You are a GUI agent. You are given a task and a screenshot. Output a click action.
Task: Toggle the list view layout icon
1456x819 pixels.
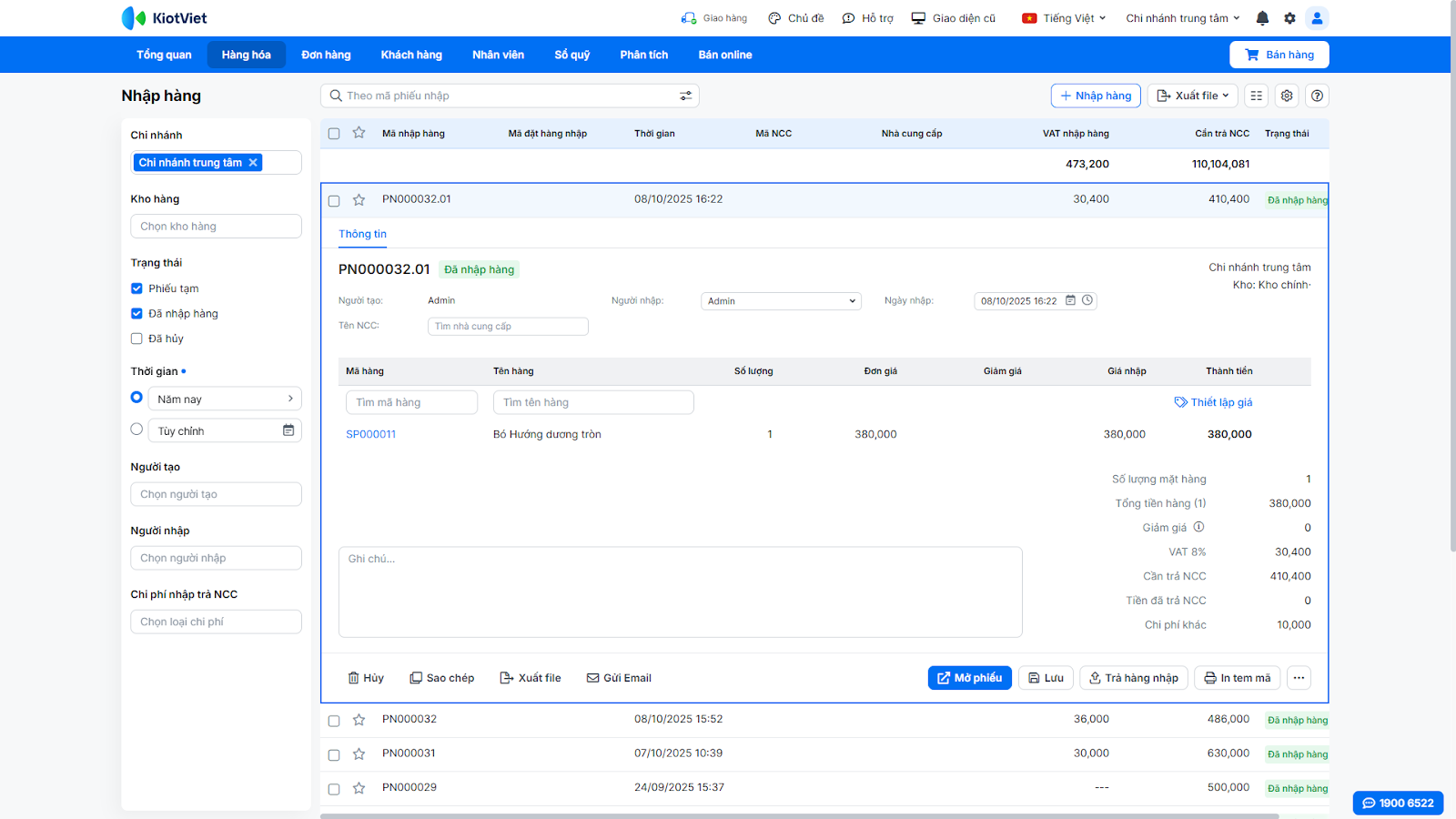(x=1257, y=96)
